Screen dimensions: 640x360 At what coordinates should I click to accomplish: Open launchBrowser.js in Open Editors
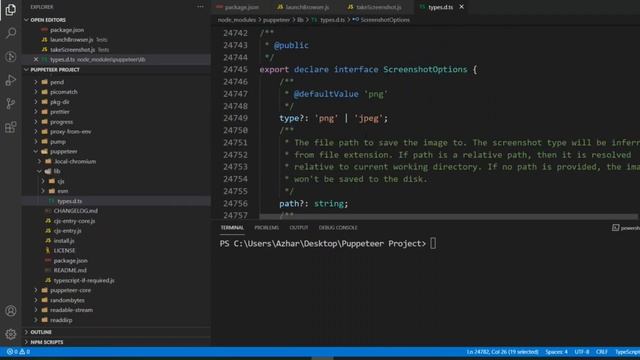coord(71,40)
